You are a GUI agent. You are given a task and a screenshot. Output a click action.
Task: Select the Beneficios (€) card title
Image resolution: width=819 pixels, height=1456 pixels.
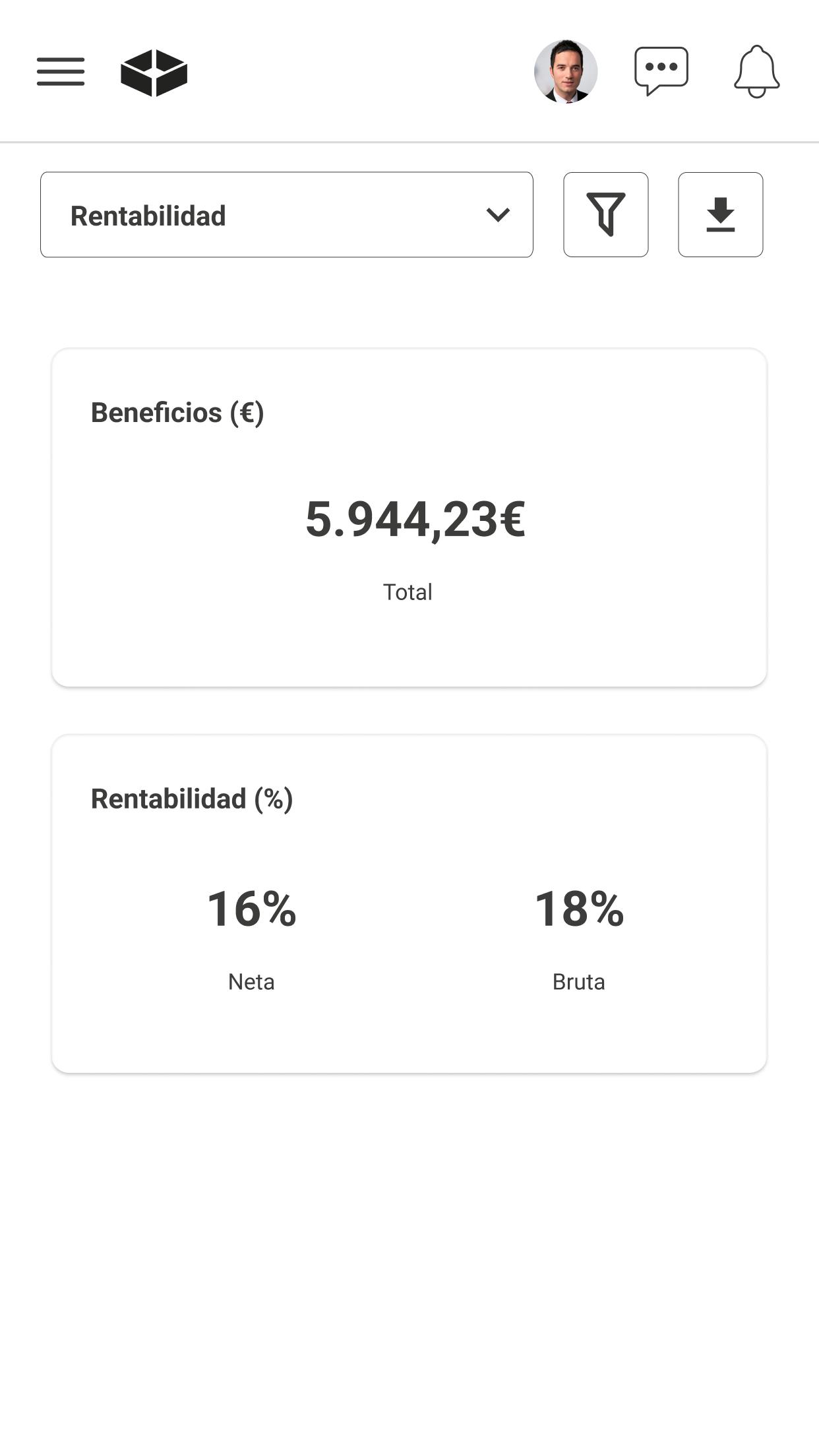[x=177, y=413]
